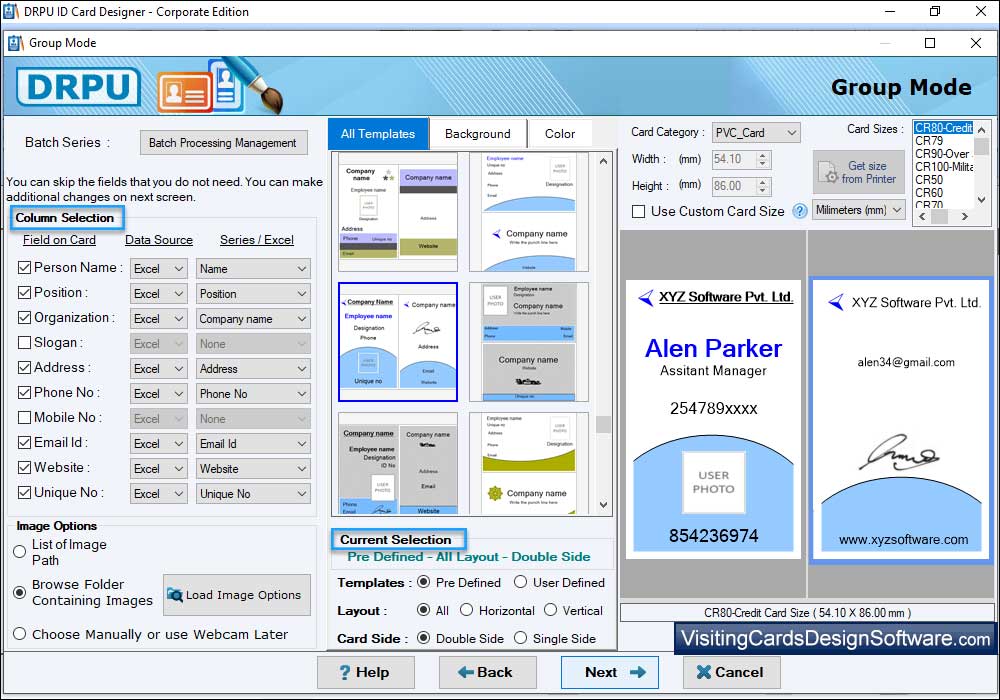Select the olive green Company name template

tap(397, 212)
